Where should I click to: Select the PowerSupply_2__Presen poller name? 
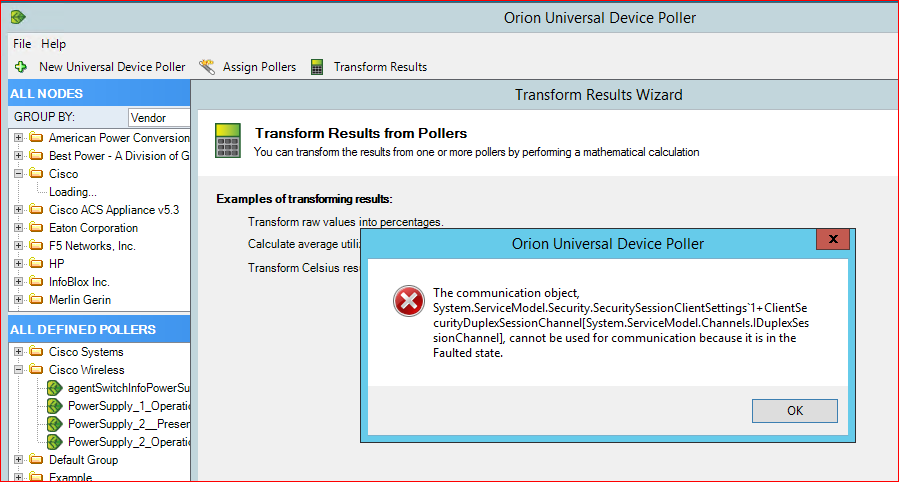tap(129, 424)
